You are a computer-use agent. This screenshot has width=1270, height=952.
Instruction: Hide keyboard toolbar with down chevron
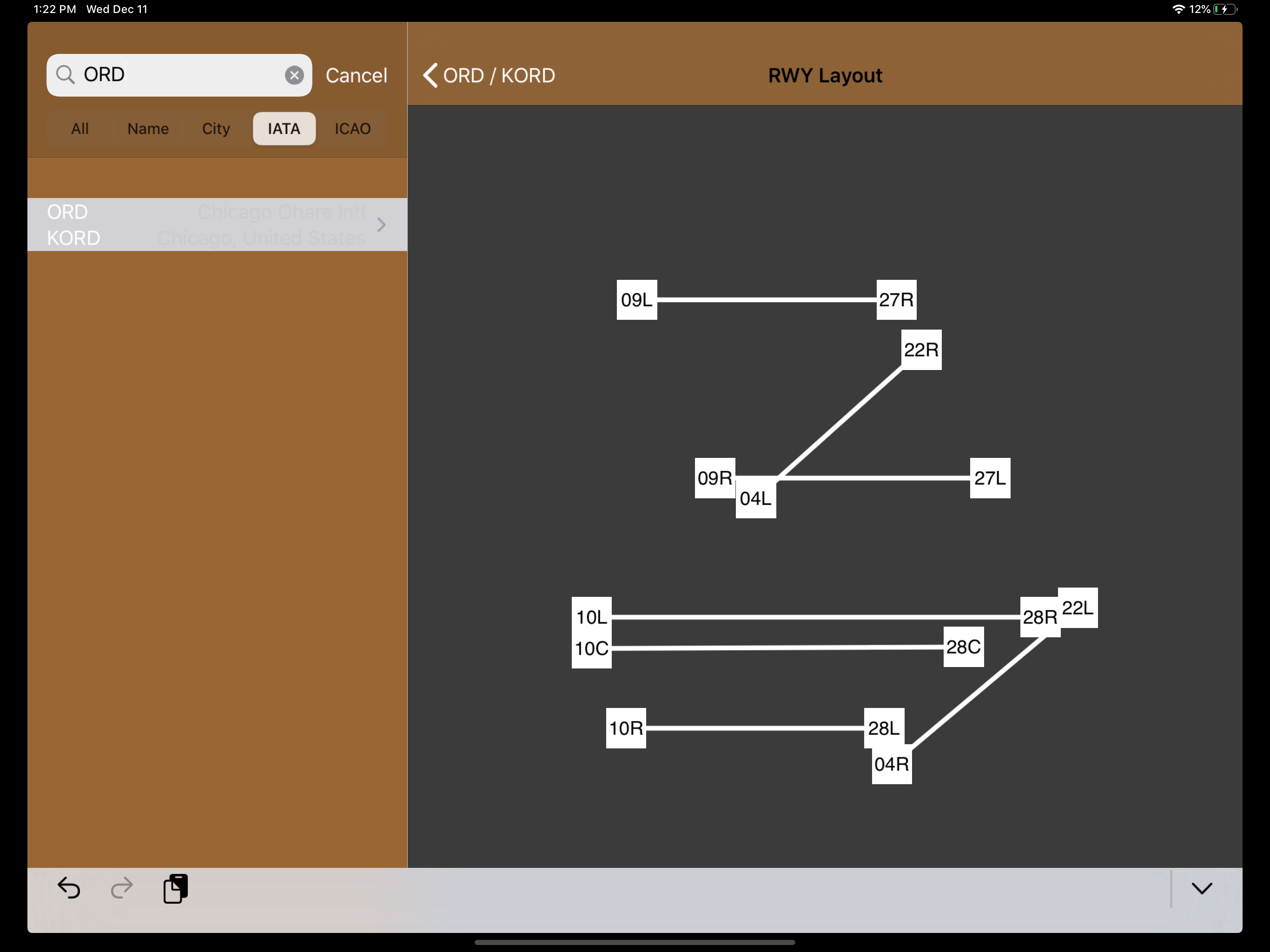click(1201, 888)
